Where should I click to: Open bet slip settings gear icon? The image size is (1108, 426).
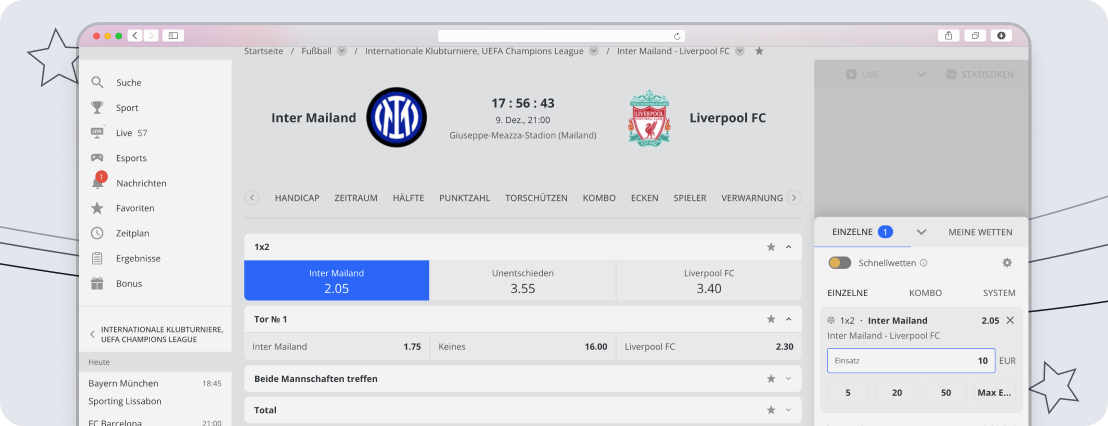tap(1007, 263)
